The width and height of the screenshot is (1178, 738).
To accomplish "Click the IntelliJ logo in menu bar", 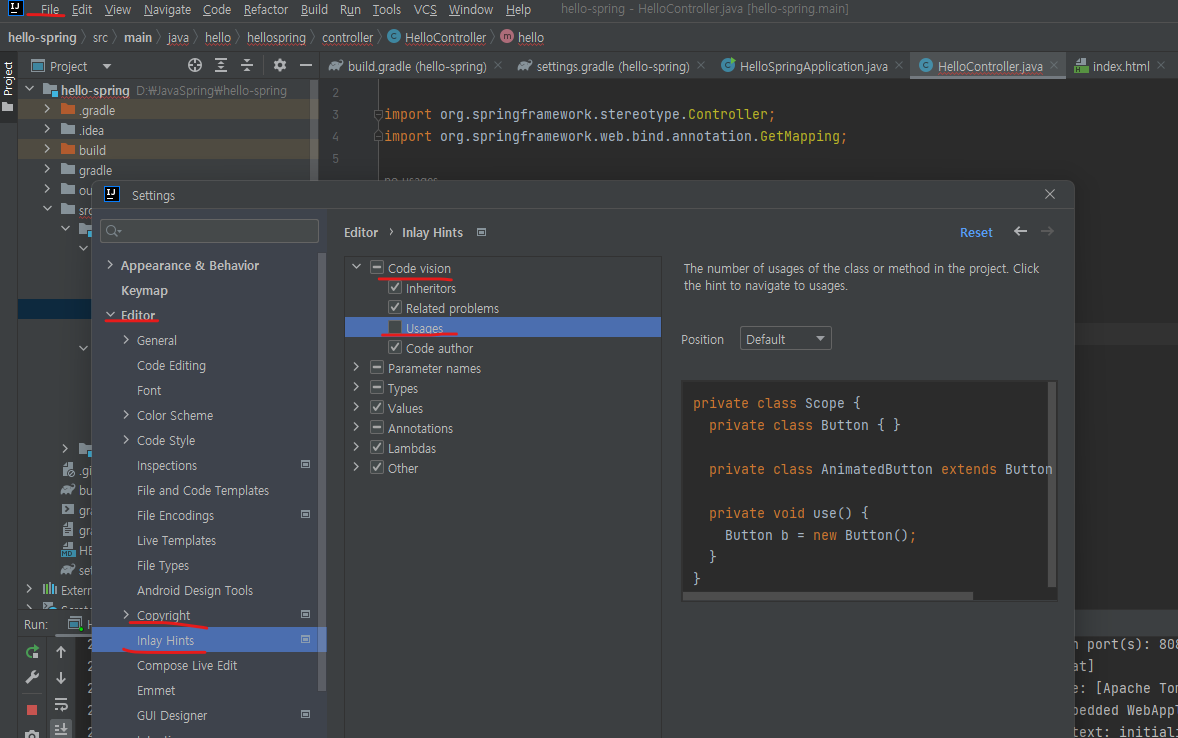I will pos(15,8).
